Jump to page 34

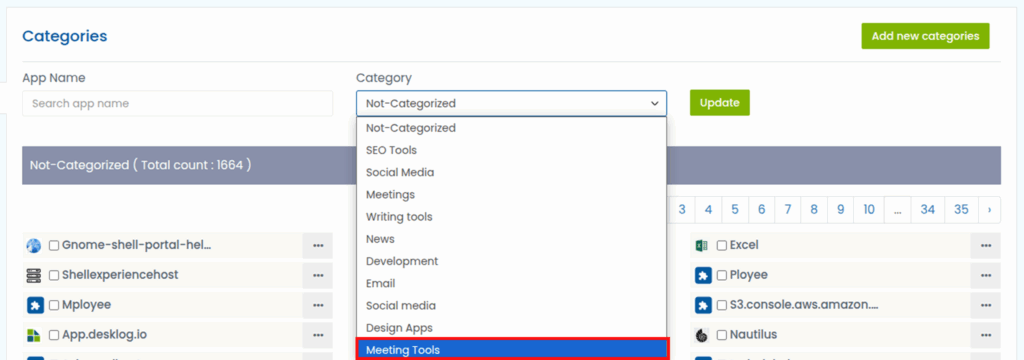pyautogui.click(x=927, y=210)
